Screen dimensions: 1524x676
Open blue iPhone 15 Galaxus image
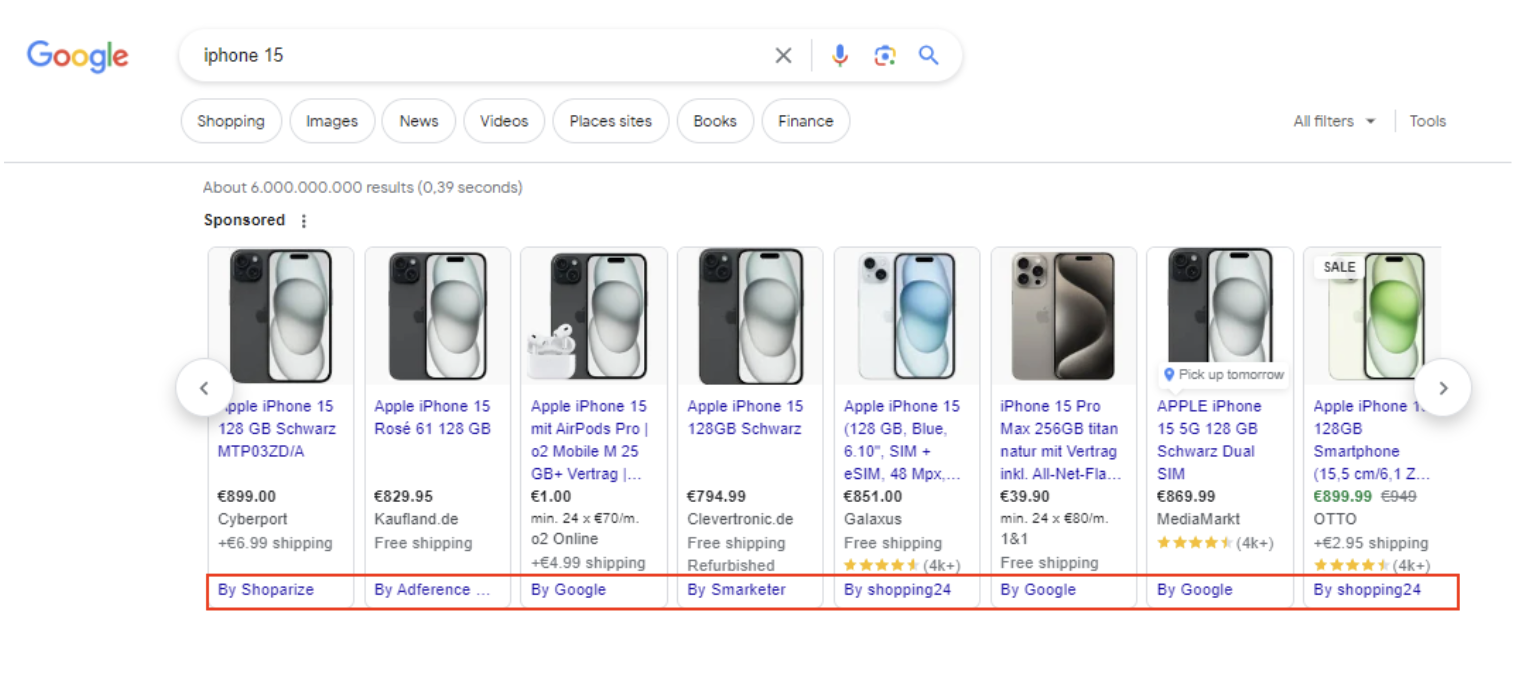[907, 316]
